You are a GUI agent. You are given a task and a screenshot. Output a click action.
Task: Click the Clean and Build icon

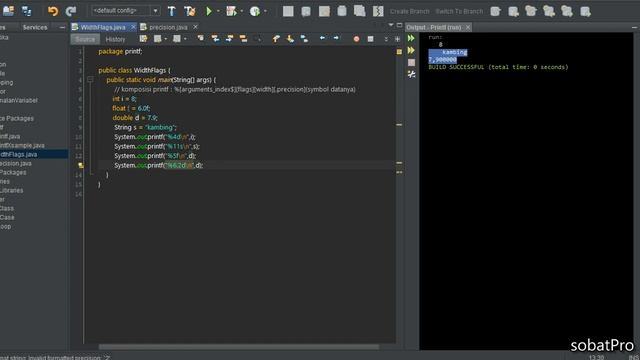[190, 11]
